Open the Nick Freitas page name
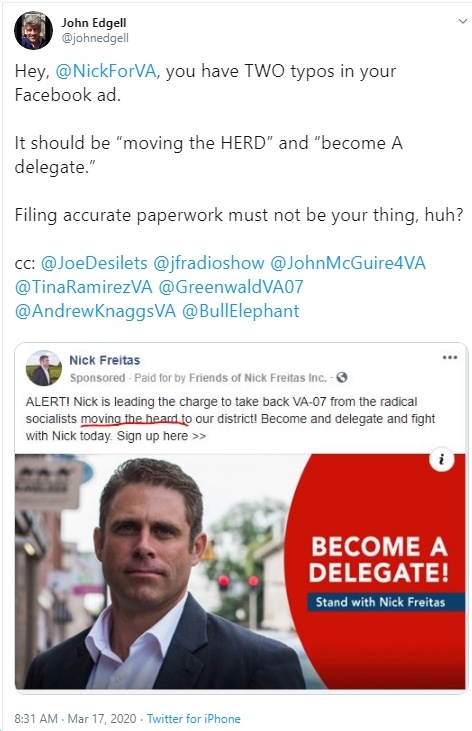Screen dimensions: 472x731 [104, 360]
